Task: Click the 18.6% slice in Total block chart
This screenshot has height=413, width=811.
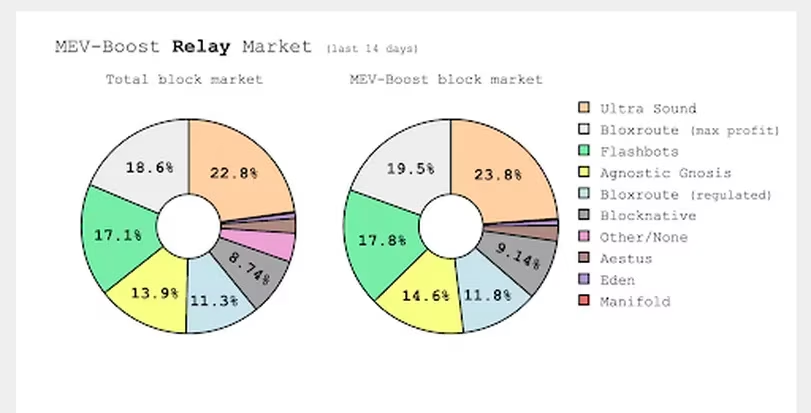Action: 147,167
